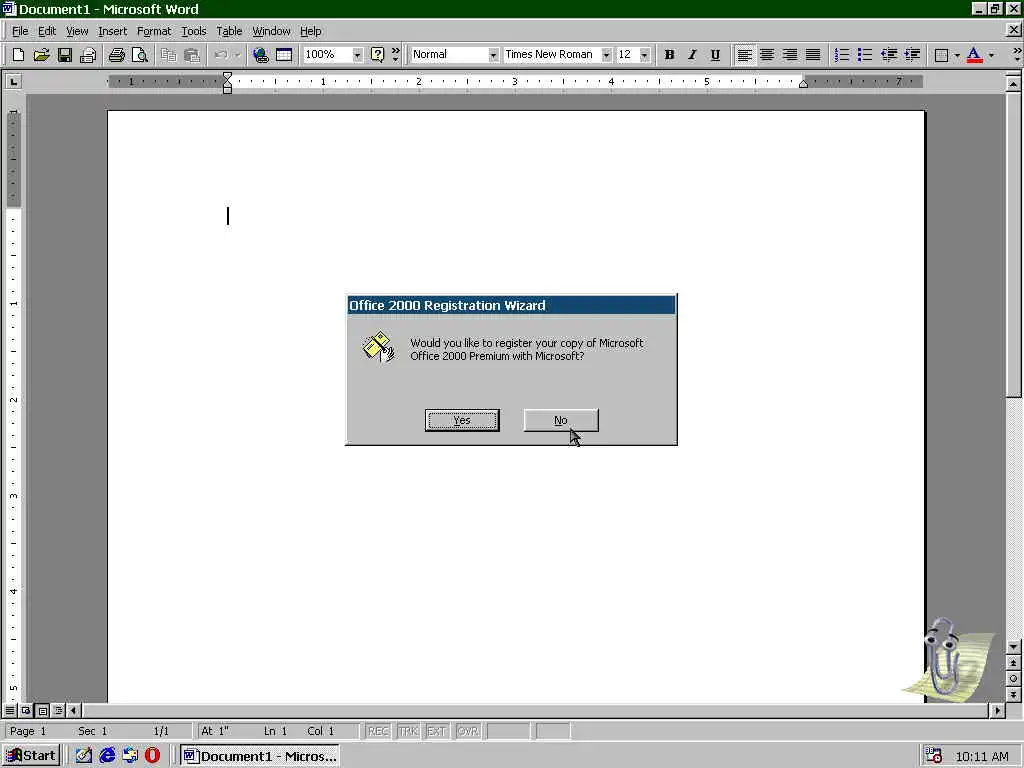This screenshot has height=768, width=1024.
Task: Decrease the paragraph indent
Action: pyautogui.click(x=888, y=55)
